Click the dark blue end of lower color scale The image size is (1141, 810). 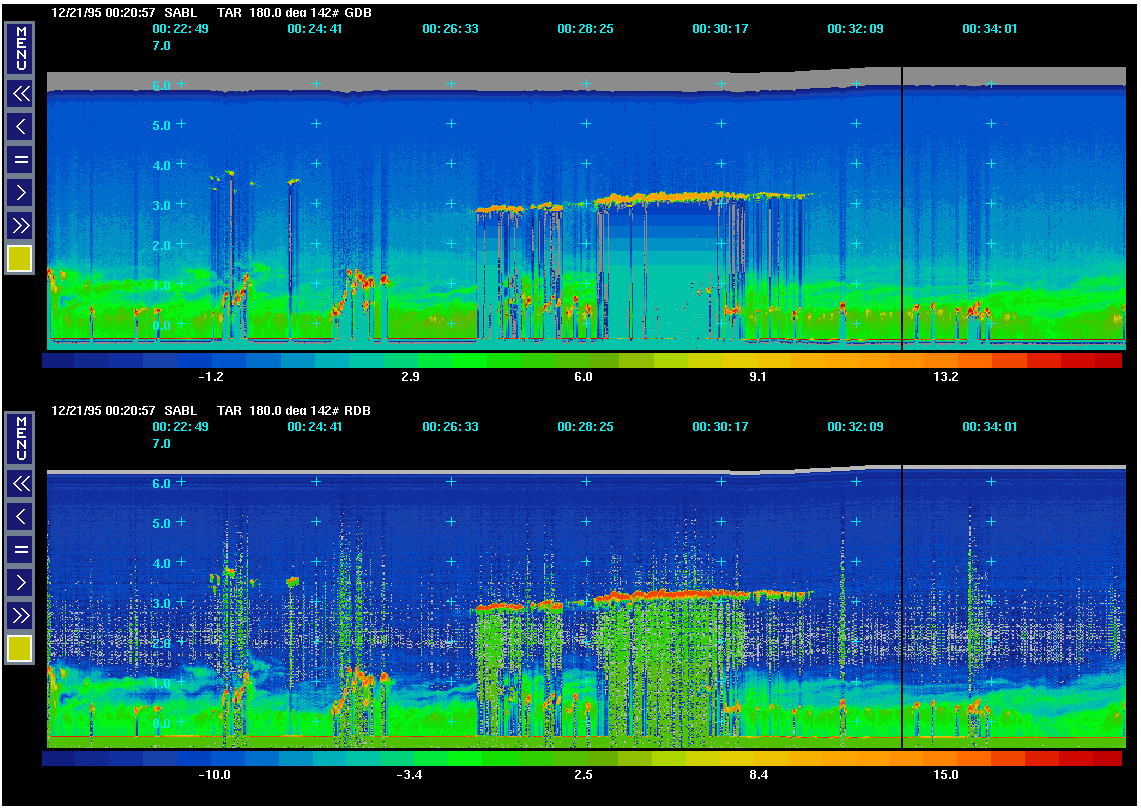pyautogui.click(x=58, y=759)
